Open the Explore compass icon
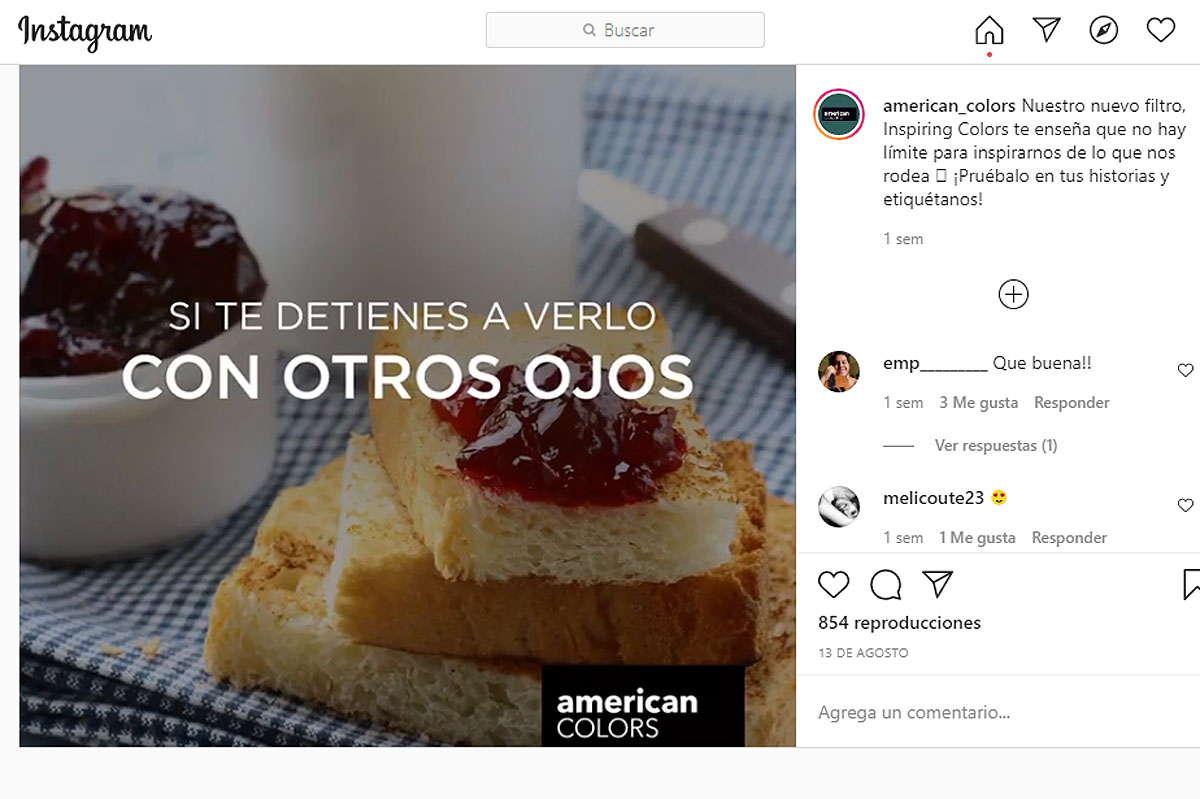The width and height of the screenshot is (1200, 799). (x=1103, y=30)
